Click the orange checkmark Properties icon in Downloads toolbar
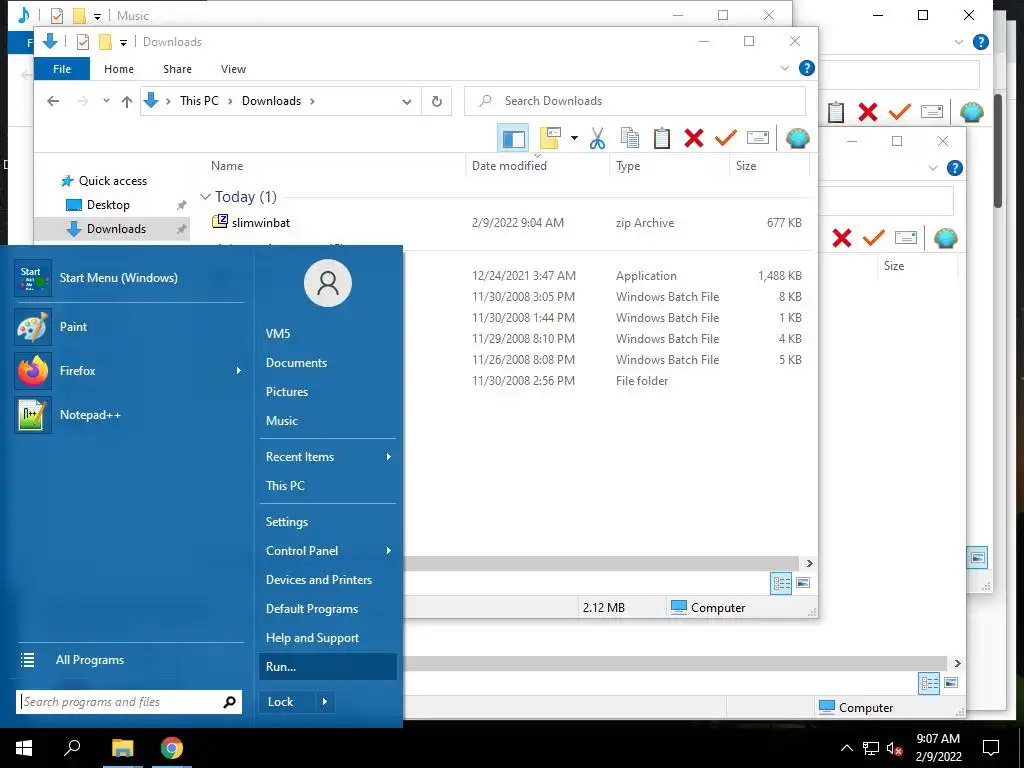This screenshot has width=1024, height=768. (726, 138)
